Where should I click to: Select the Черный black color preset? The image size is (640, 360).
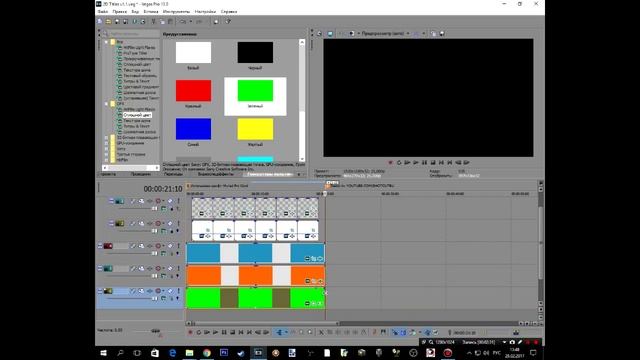pos(255,52)
